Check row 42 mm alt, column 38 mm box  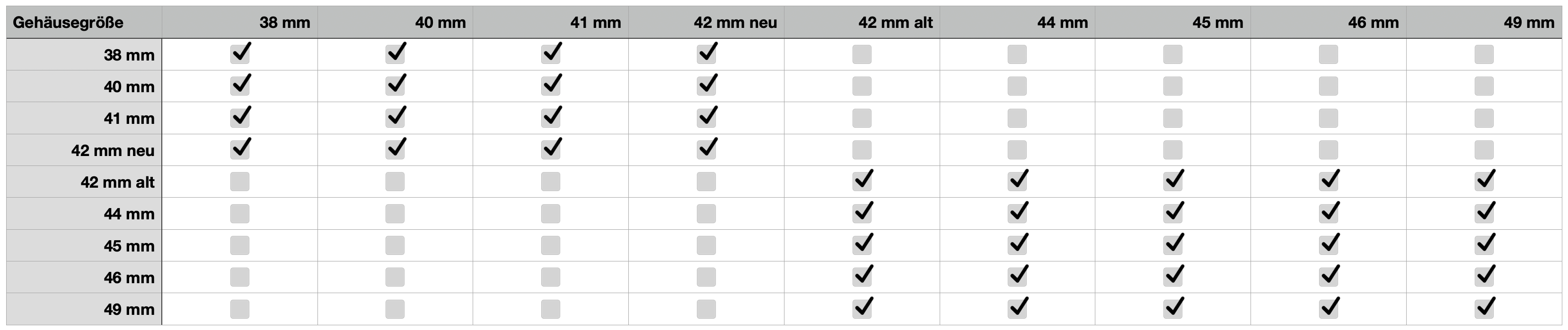[240, 182]
